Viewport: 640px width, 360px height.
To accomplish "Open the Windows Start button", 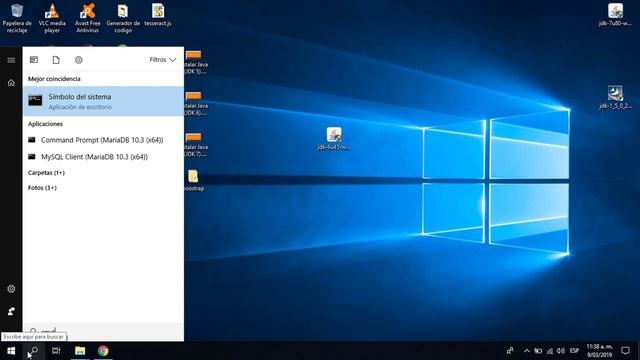I will tap(11, 351).
